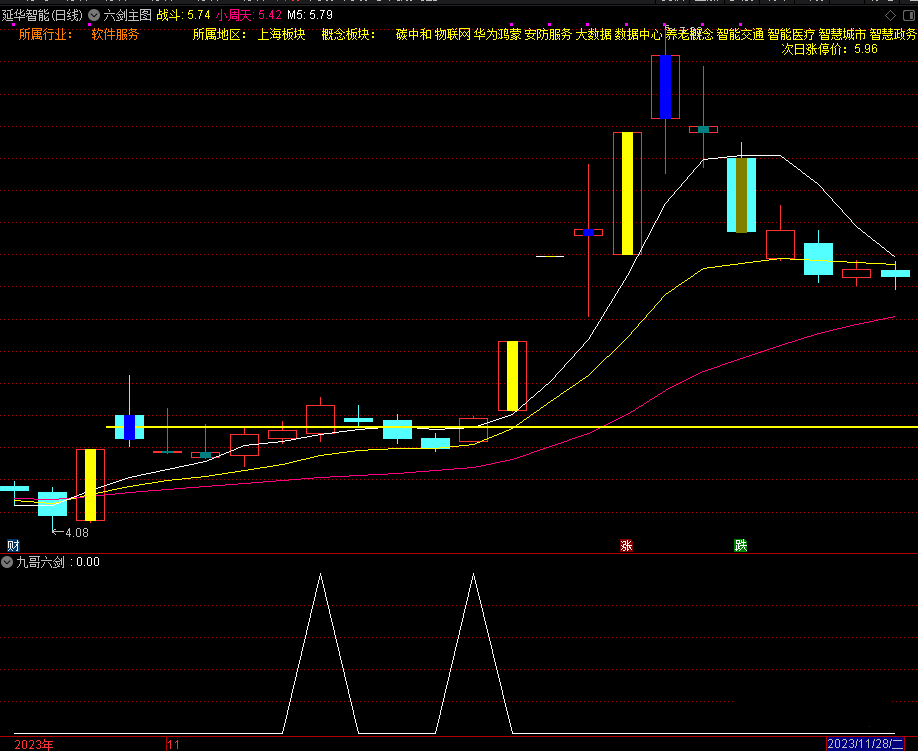Click the green 跌 marker icon
Screen dimensions: 918x751
pyautogui.click(x=740, y=545)
